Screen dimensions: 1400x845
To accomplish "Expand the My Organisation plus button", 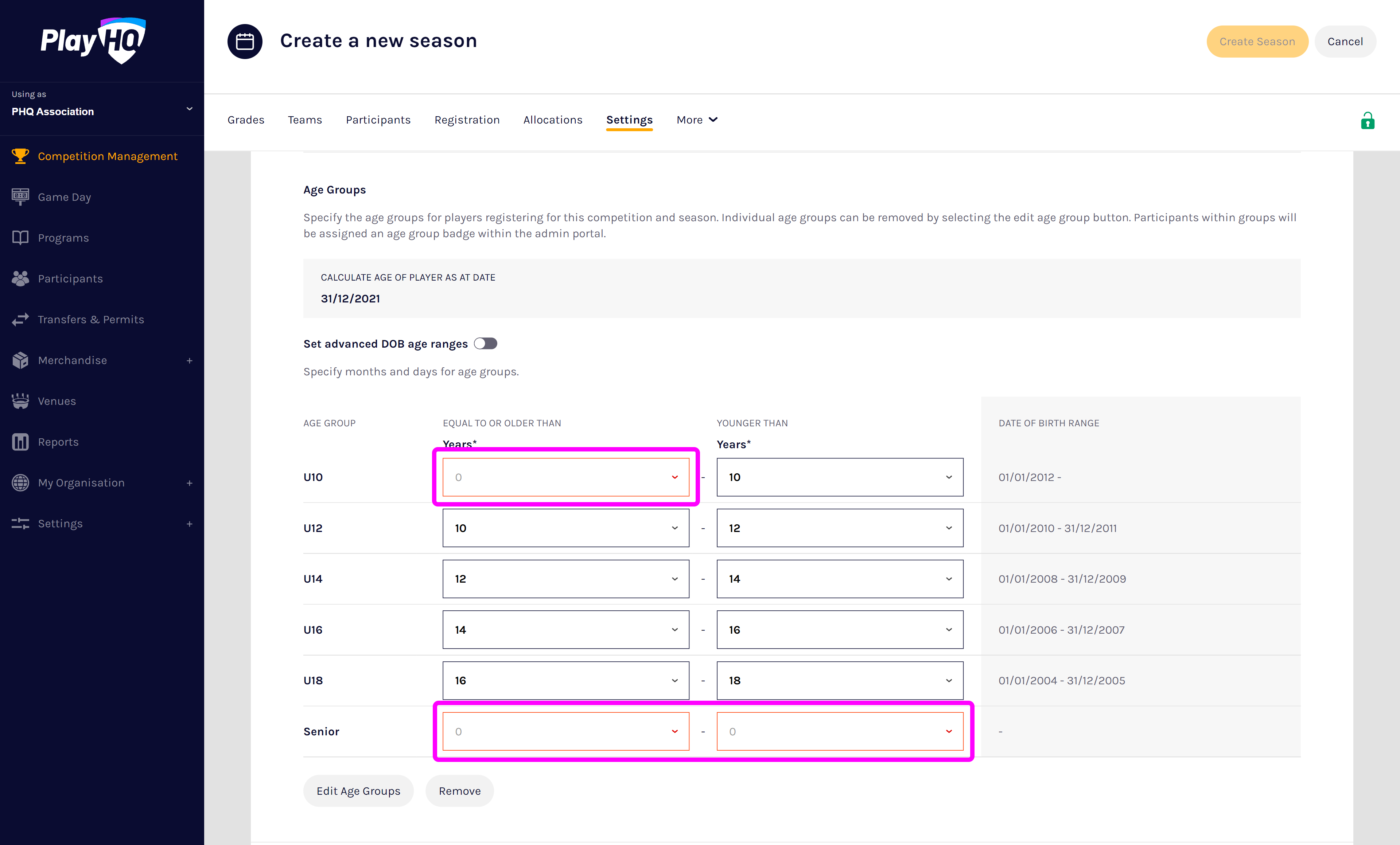I will pyautogui.click(x=189, y=483).
